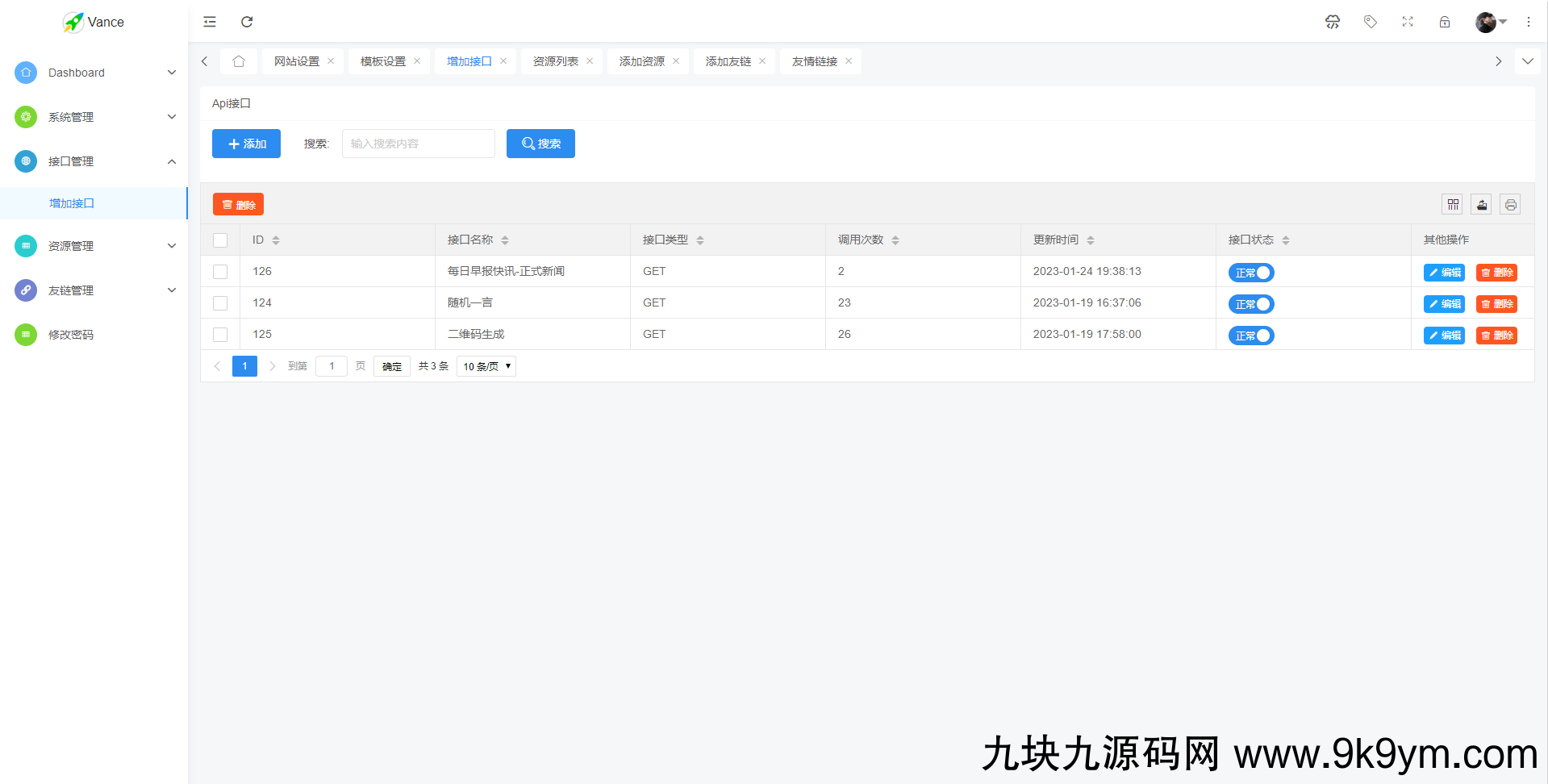This screenshot has width=1548, height=784.
Task: Click the search input field
Action: [x=418, y=144]
